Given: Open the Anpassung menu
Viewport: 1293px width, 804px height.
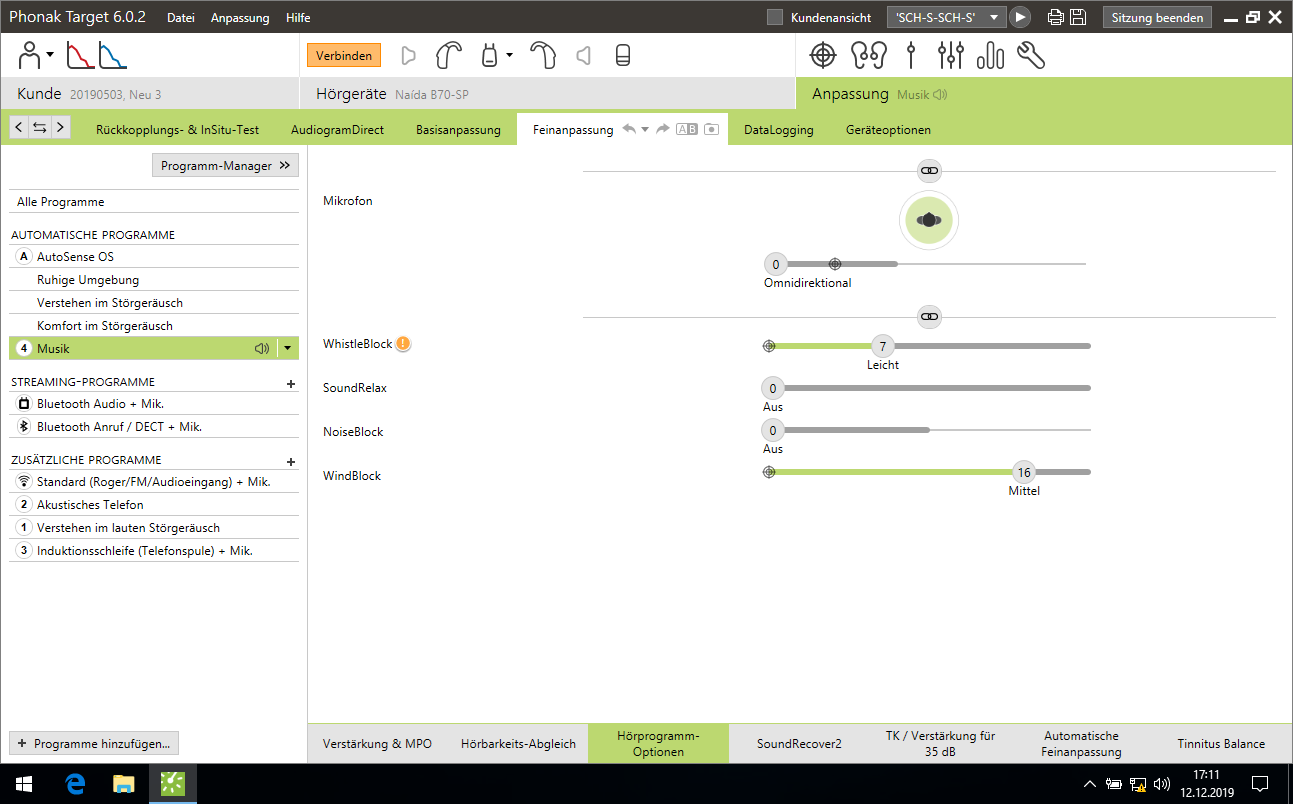Looking at the screenshot, I should (239, 18).
